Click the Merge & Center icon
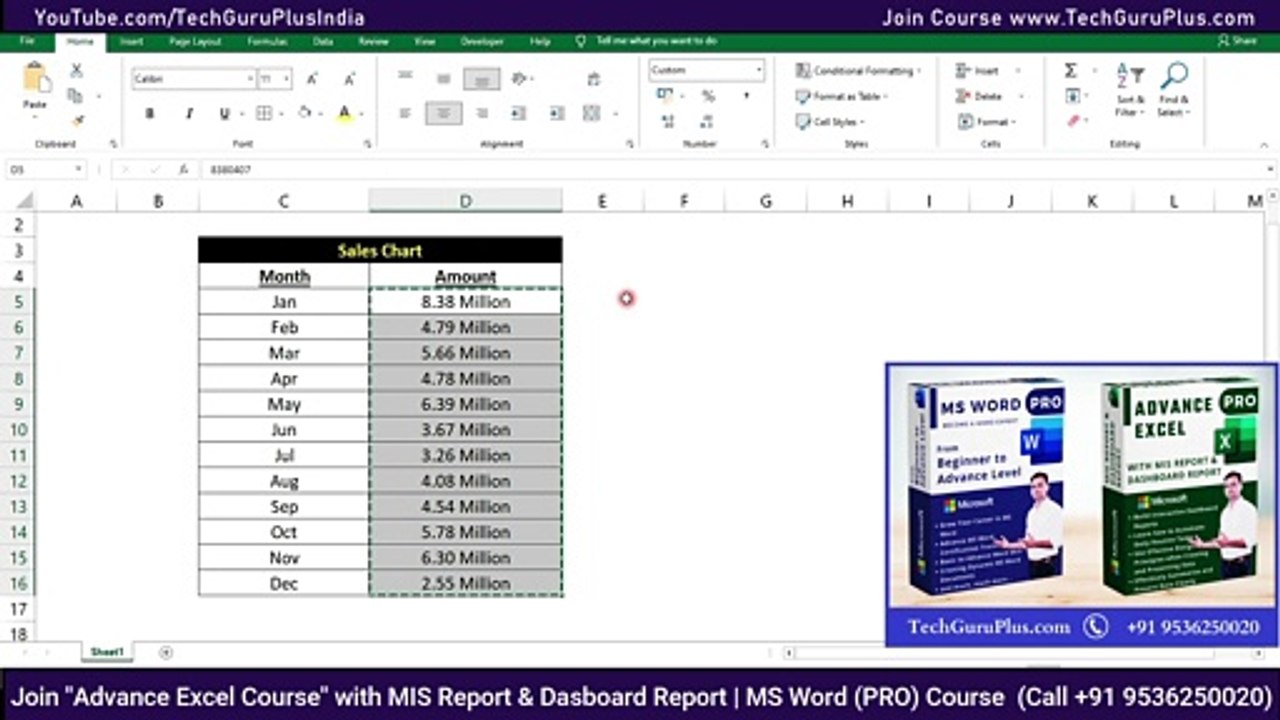The height and width of the screenshot is (720, 1280). tap(592, 113)
